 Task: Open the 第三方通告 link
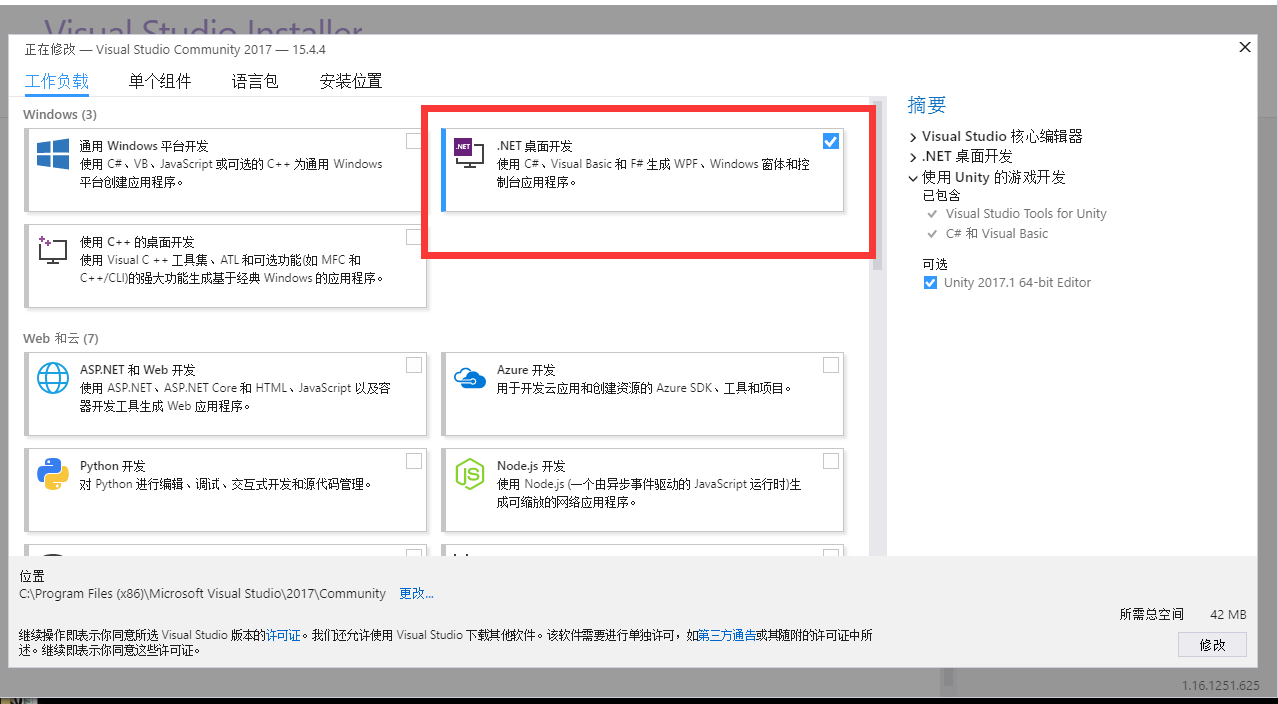coord(727,635)
